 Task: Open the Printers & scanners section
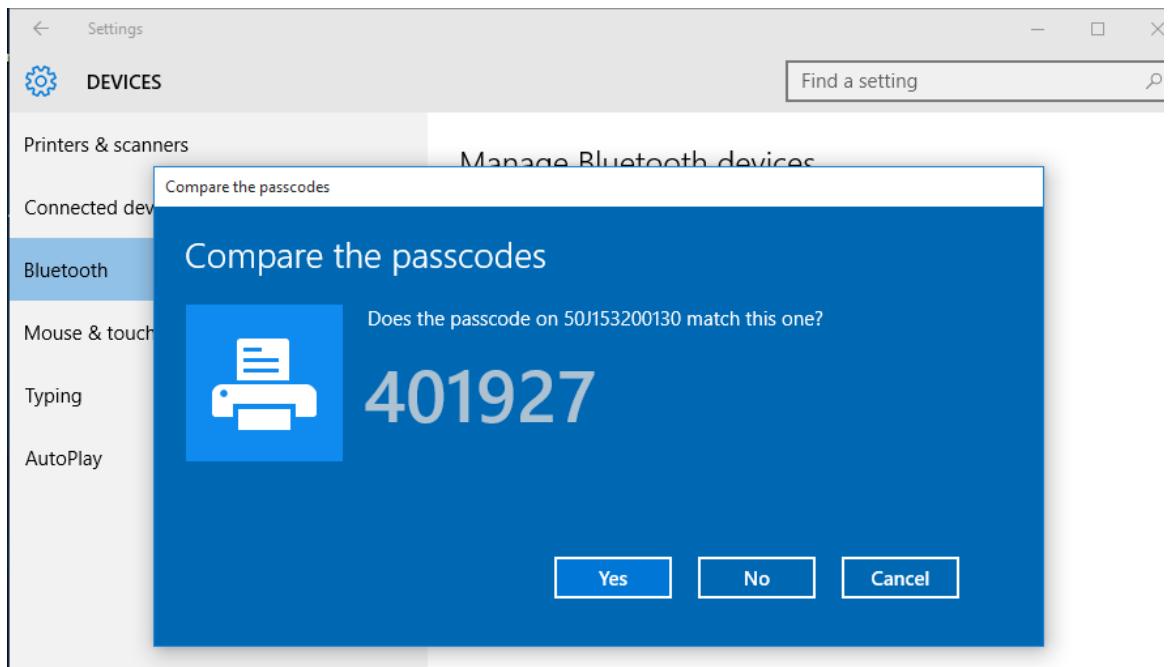click(x=106, y=145)
